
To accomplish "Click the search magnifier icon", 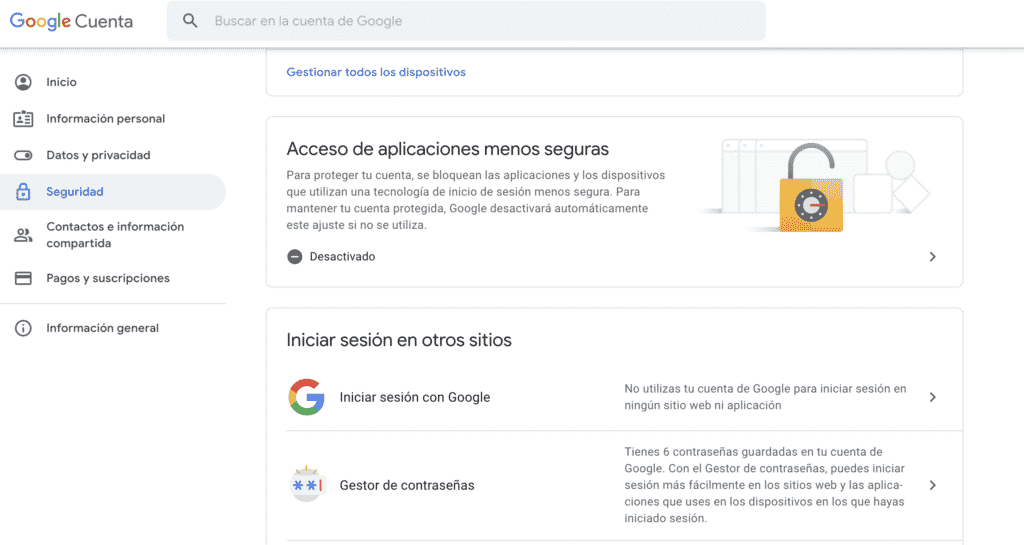I will click(x=190, y=21).
